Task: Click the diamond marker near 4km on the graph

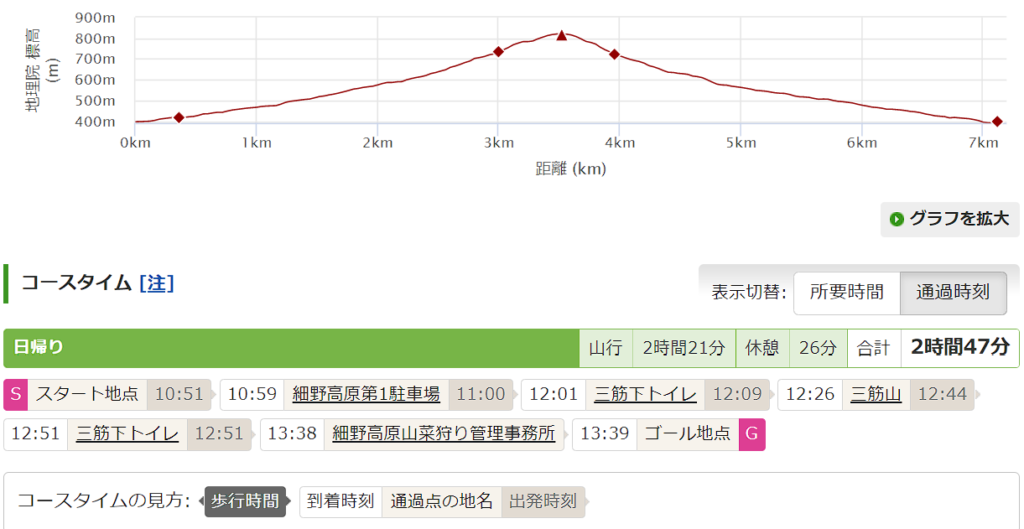Action: (614, 54)
